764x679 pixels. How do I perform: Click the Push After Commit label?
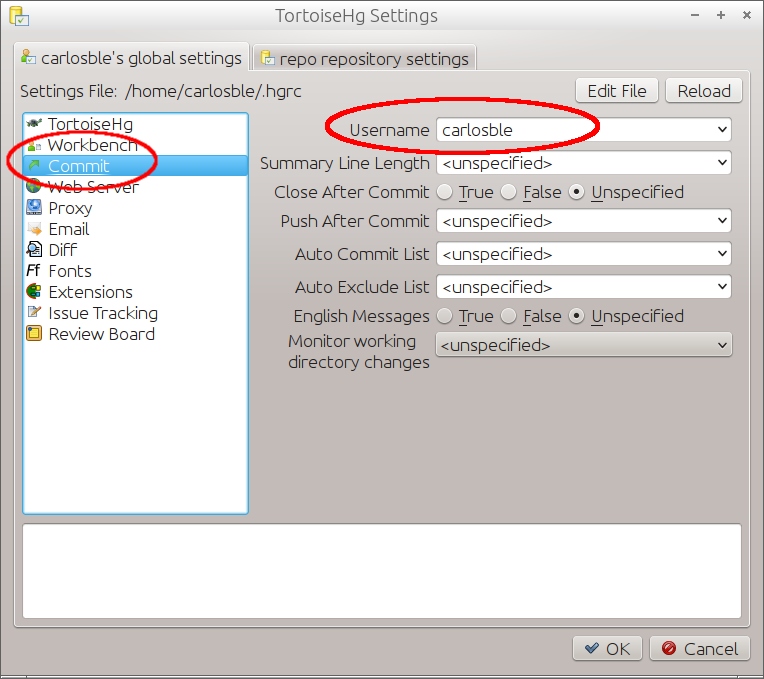[x=355, y=221]
